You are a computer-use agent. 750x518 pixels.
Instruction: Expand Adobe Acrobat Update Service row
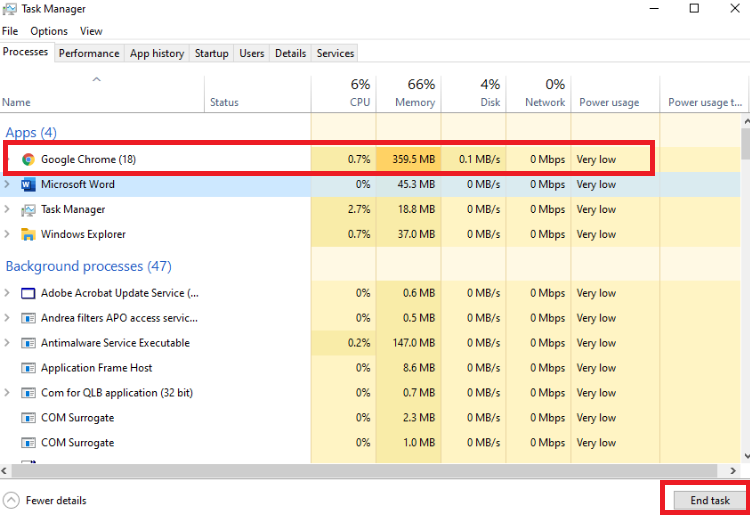point(7,293)
